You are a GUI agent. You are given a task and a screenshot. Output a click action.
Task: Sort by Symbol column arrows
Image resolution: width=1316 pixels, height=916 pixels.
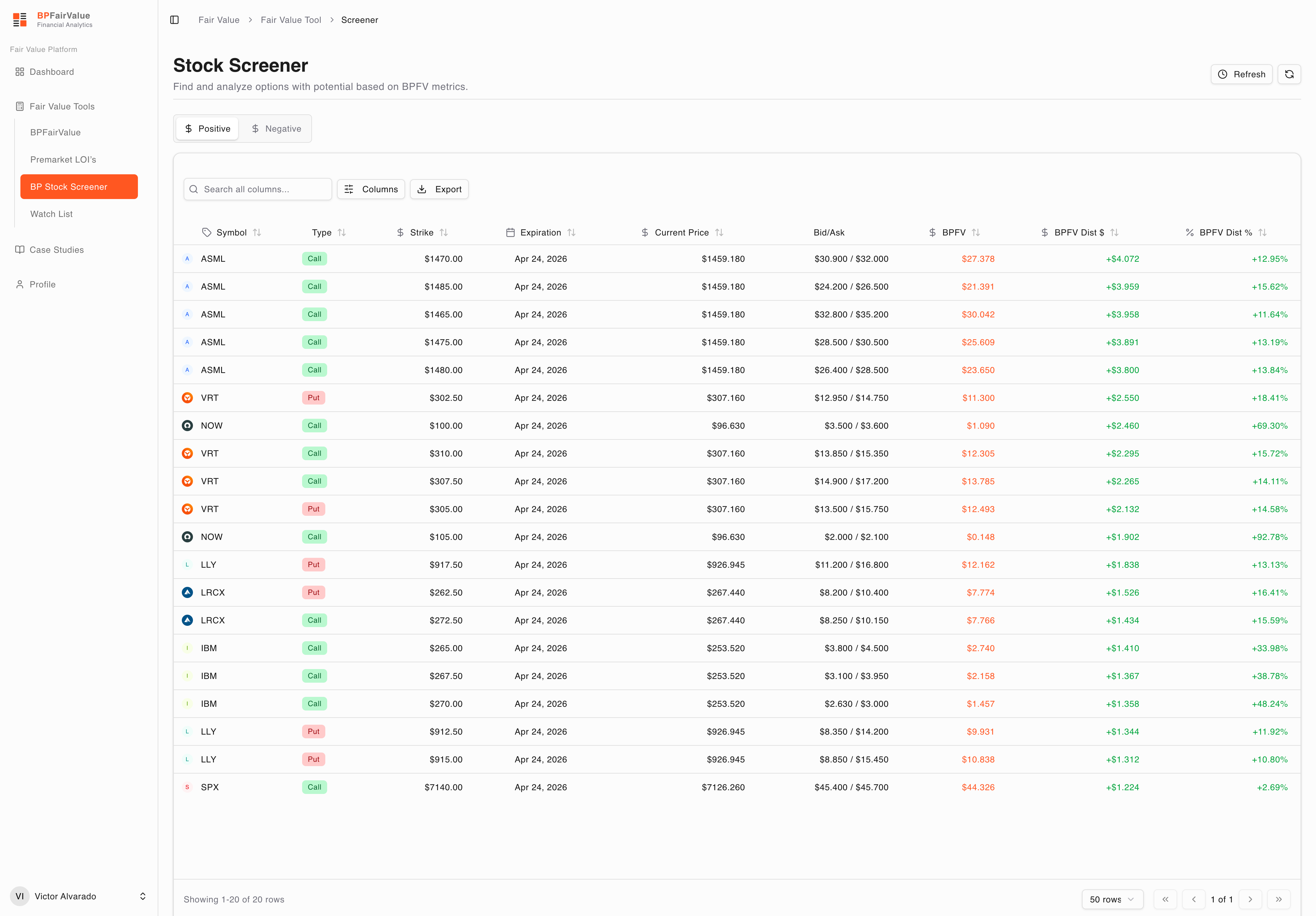[x=257, y=233]
